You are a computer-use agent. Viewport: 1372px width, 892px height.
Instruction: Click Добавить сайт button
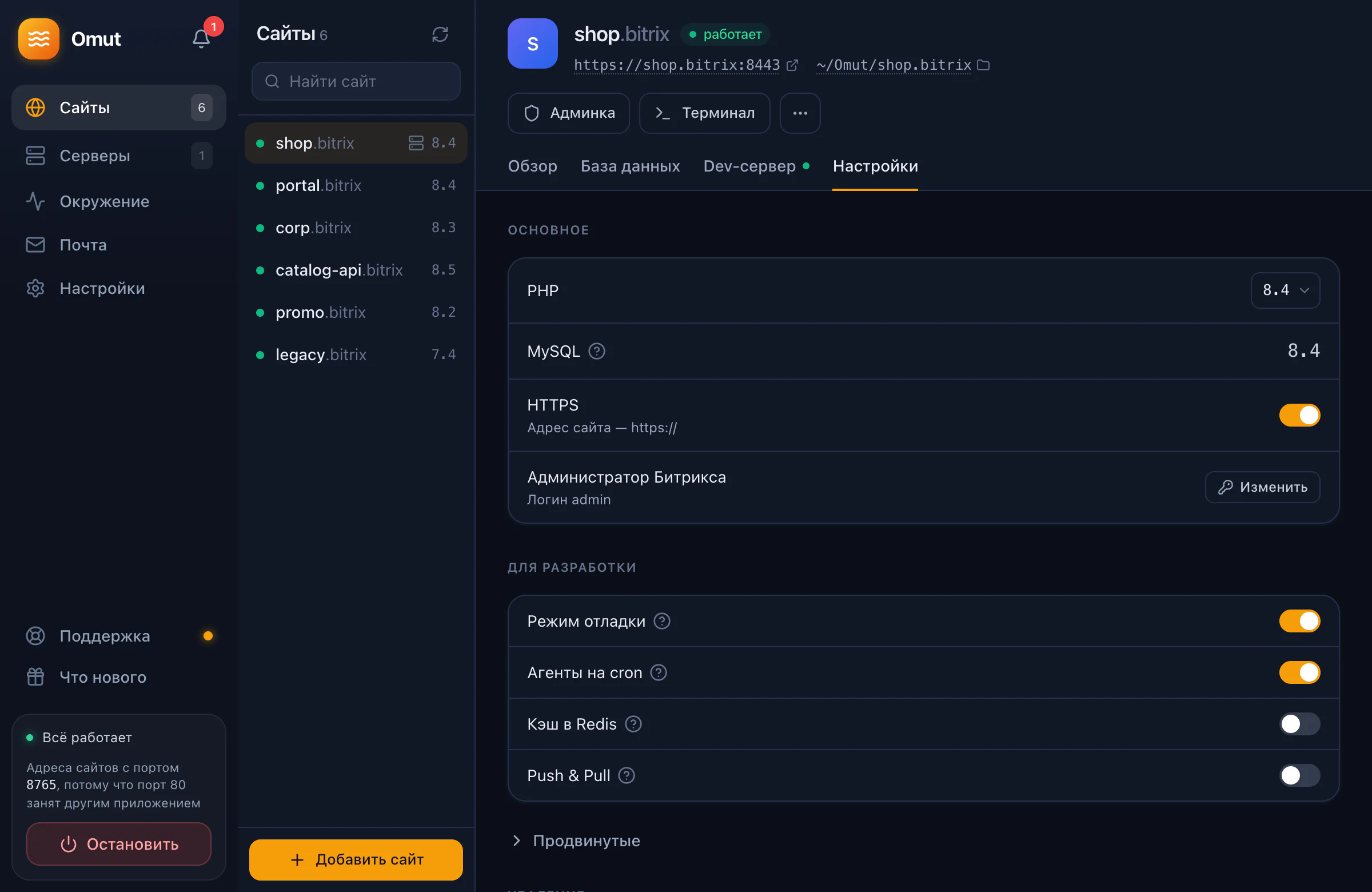pos(356,859)
